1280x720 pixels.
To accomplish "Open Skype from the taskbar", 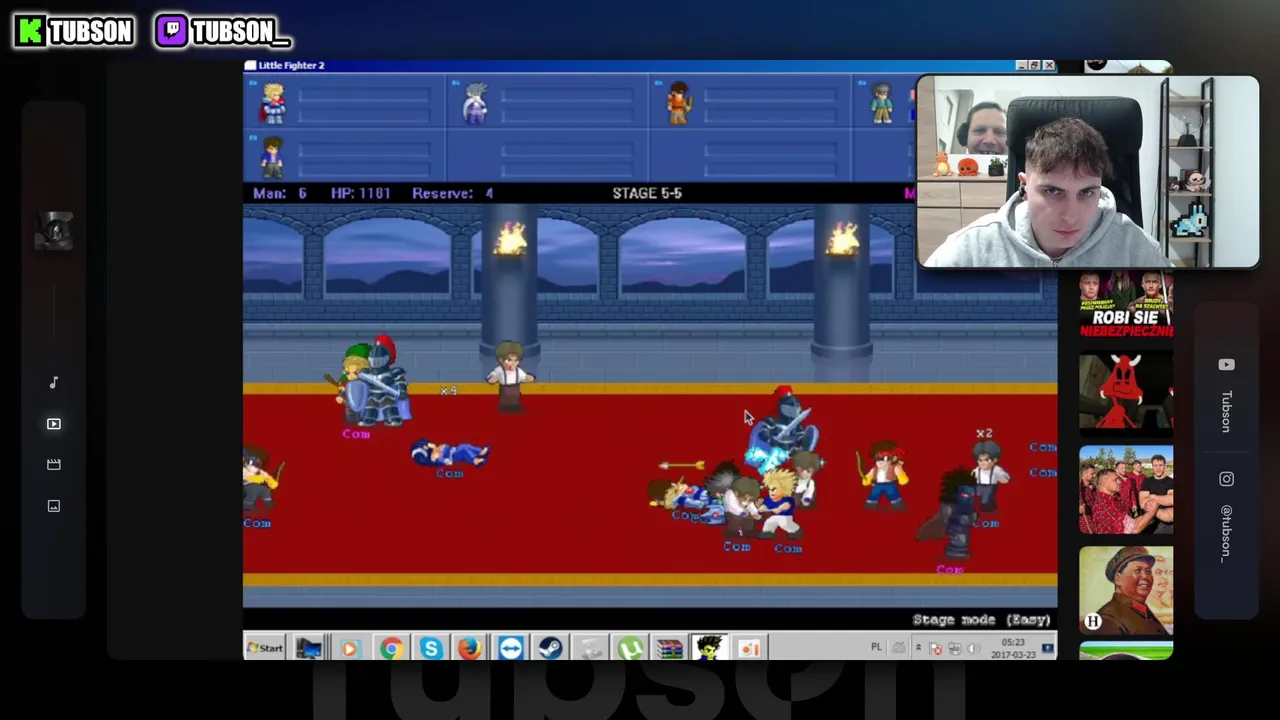I will point(430,649).
